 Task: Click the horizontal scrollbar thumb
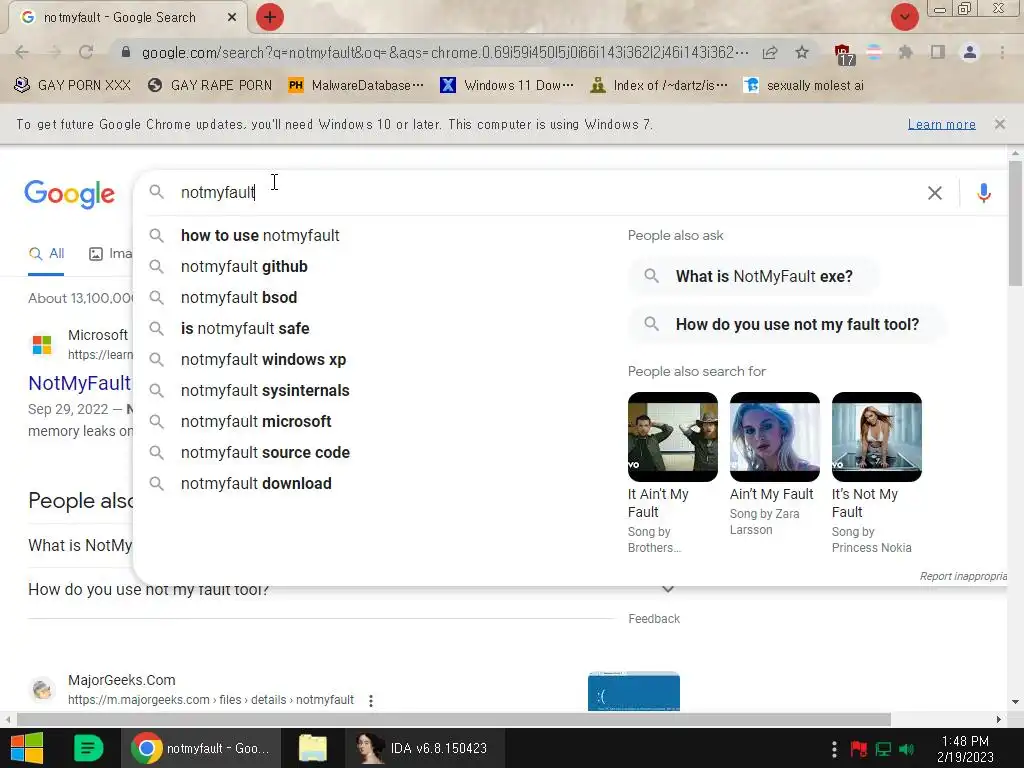[x=453, y=719]
